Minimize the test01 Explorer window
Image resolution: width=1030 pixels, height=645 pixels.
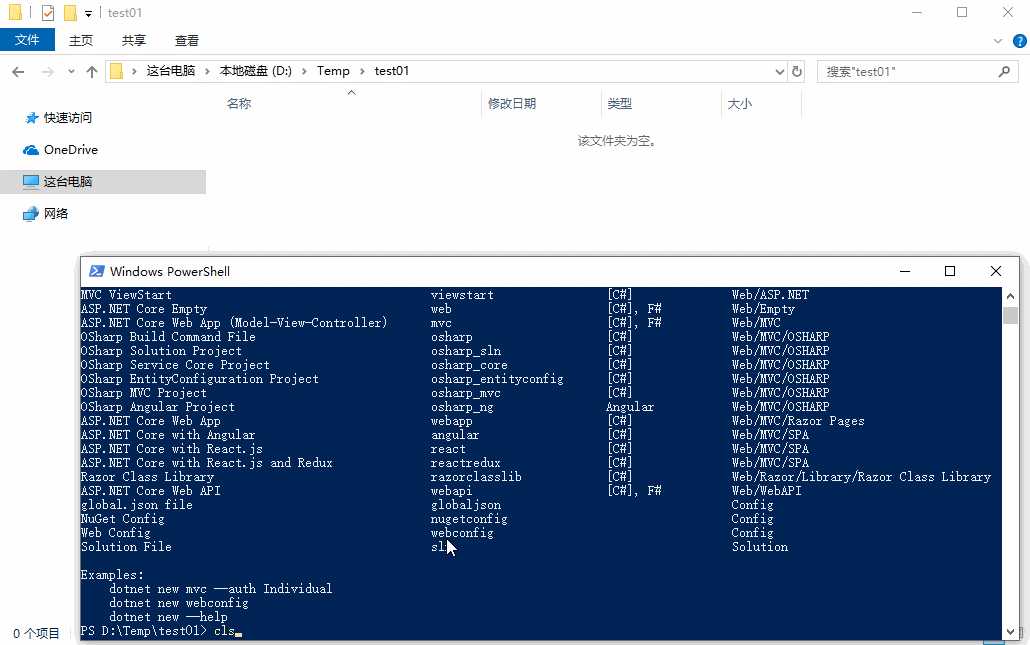917,12
